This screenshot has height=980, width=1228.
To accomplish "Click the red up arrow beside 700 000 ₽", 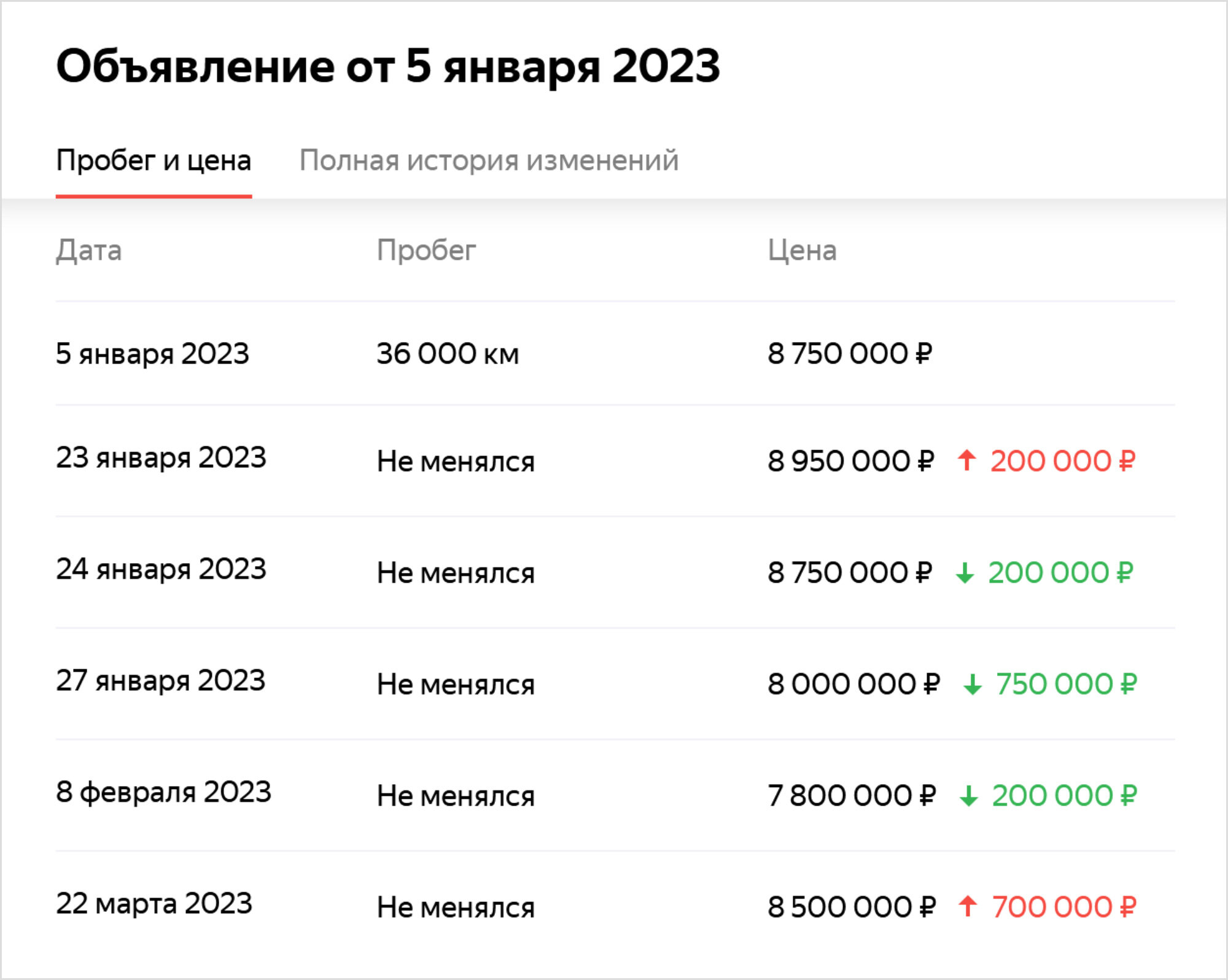I will [968, 906].
